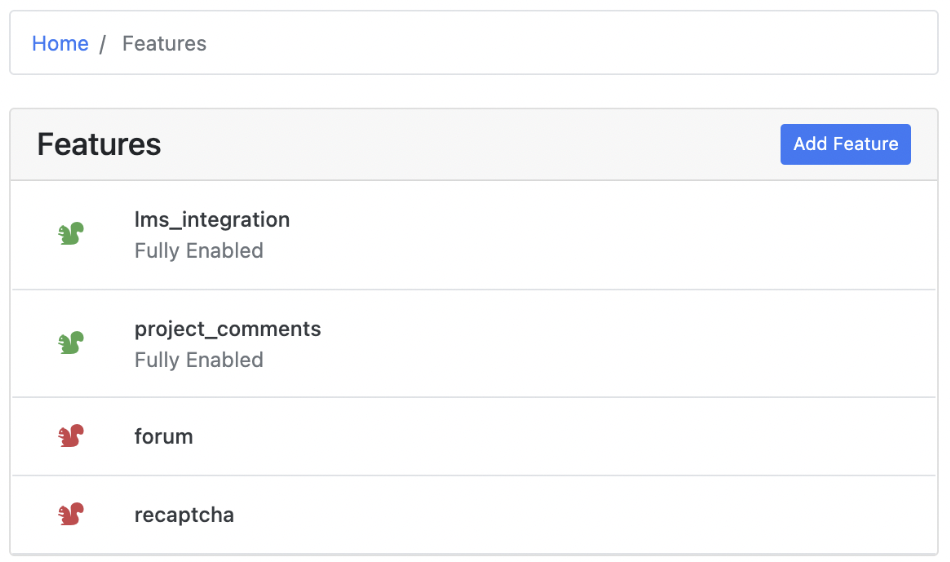Click the breadcrumb slash separator after Home

(103, 44)
